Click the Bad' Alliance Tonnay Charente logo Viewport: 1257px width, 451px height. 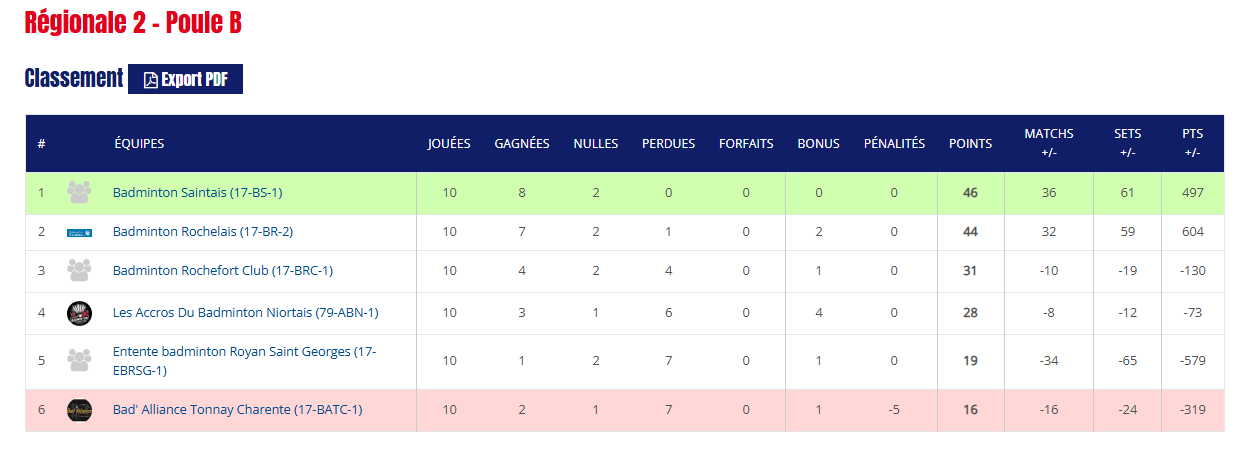pyautogui.click(x=79, y=410)
